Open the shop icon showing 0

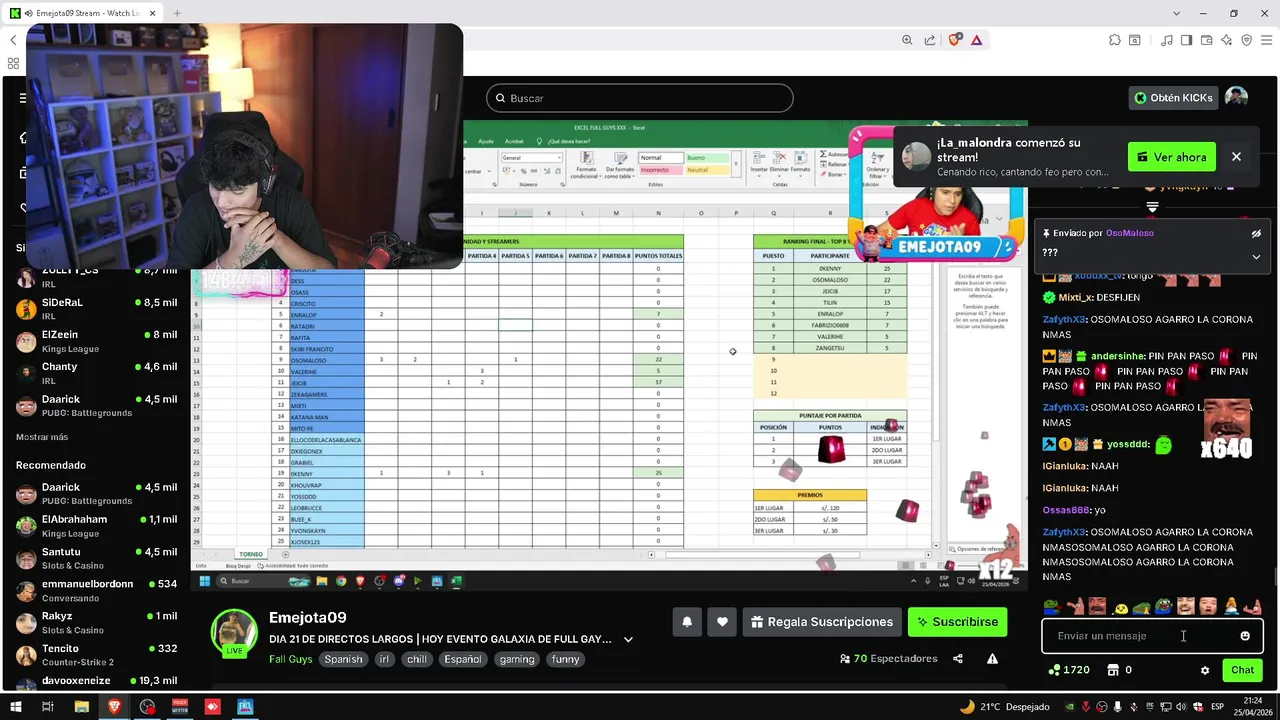1119,670
